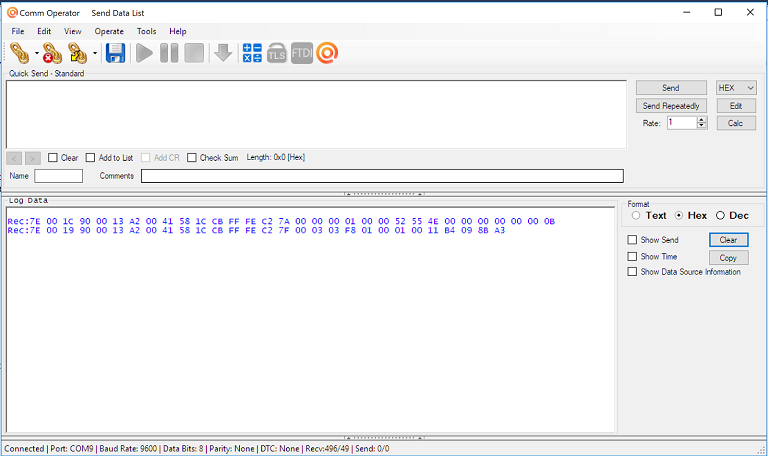This screenshot has height=456, width=768.
Task: Click the Port: COM9 status entry
Action: click(x=72, y=449)
